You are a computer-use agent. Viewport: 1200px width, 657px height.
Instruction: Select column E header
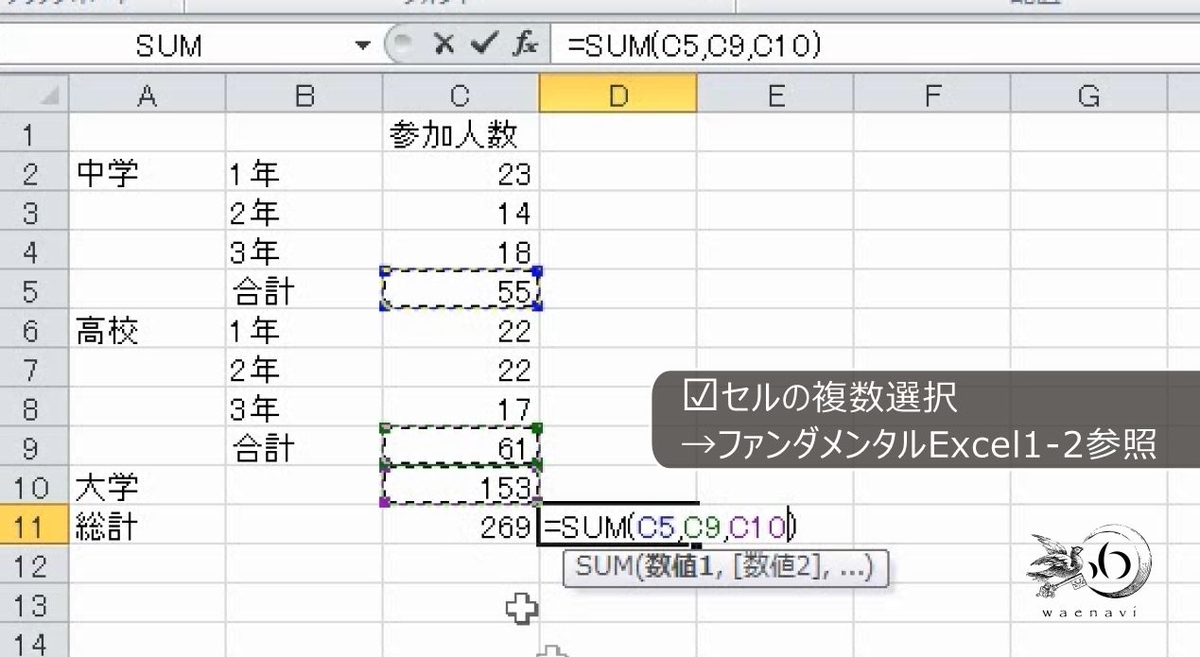(775, 96)
